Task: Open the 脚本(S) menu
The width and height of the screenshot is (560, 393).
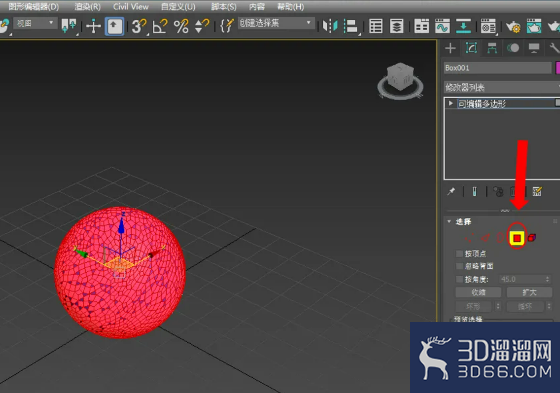Action: pos(224,7)
